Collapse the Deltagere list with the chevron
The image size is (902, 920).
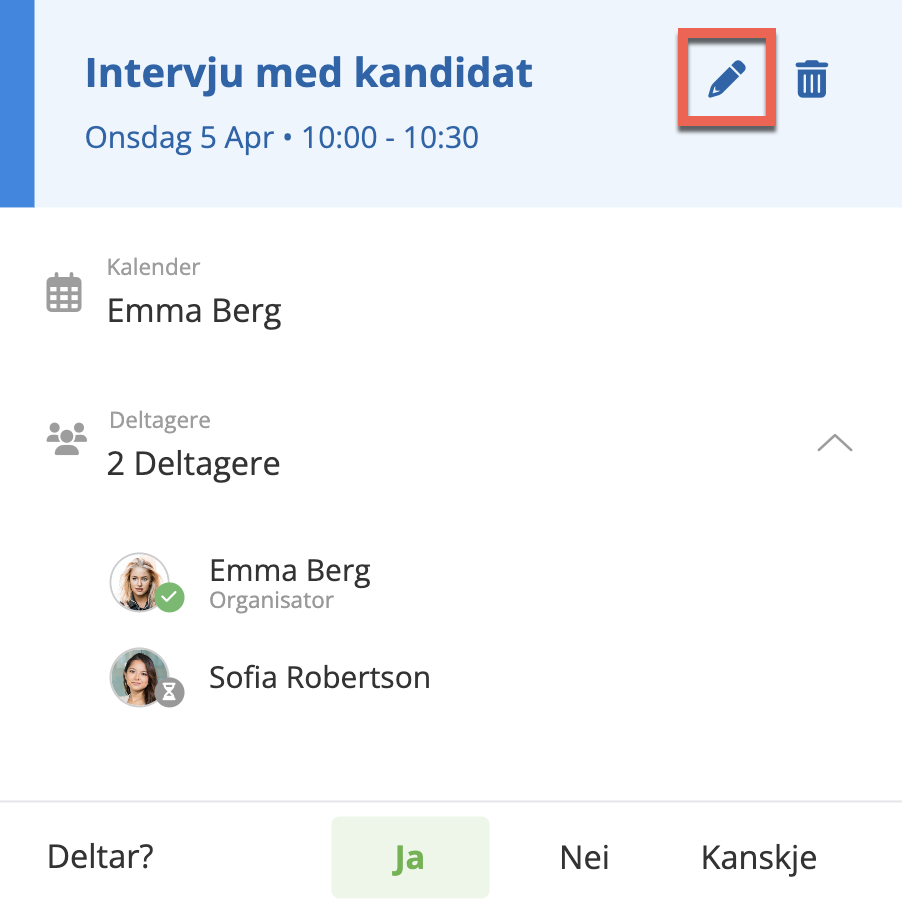(834, 443)
